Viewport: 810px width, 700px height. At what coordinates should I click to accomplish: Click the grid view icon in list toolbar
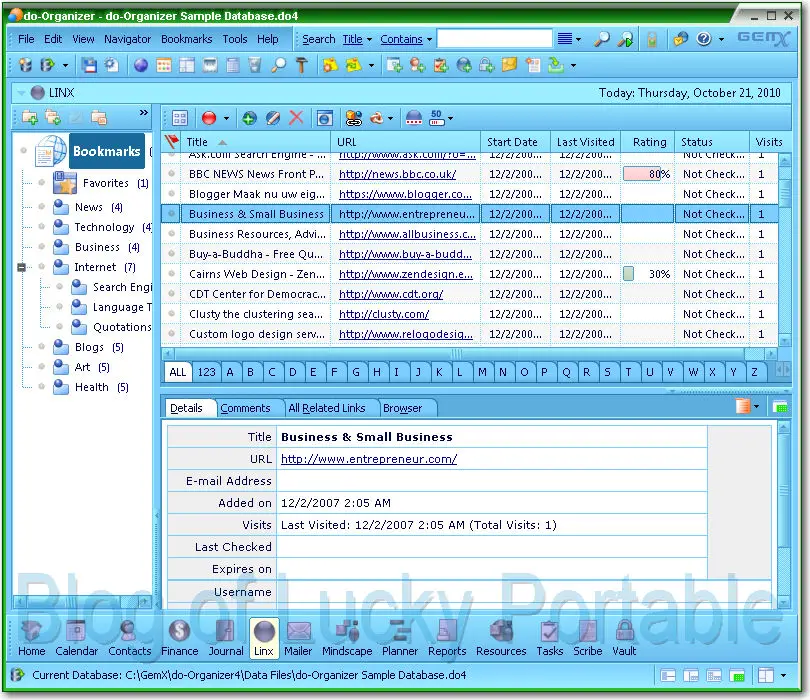[180, 119]
